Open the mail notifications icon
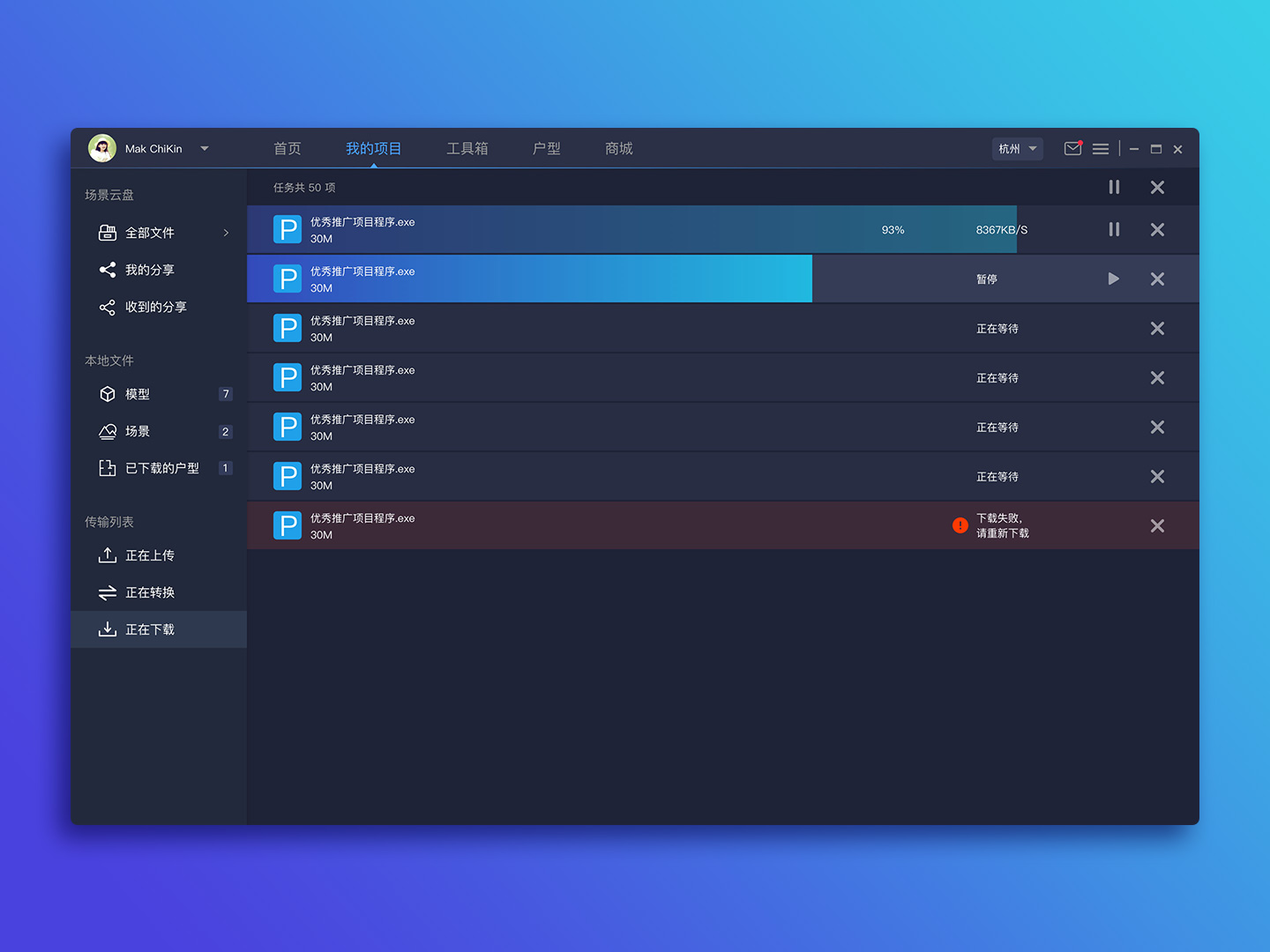This screenshot has height=952, width=1270. (x=1072, y=148)
